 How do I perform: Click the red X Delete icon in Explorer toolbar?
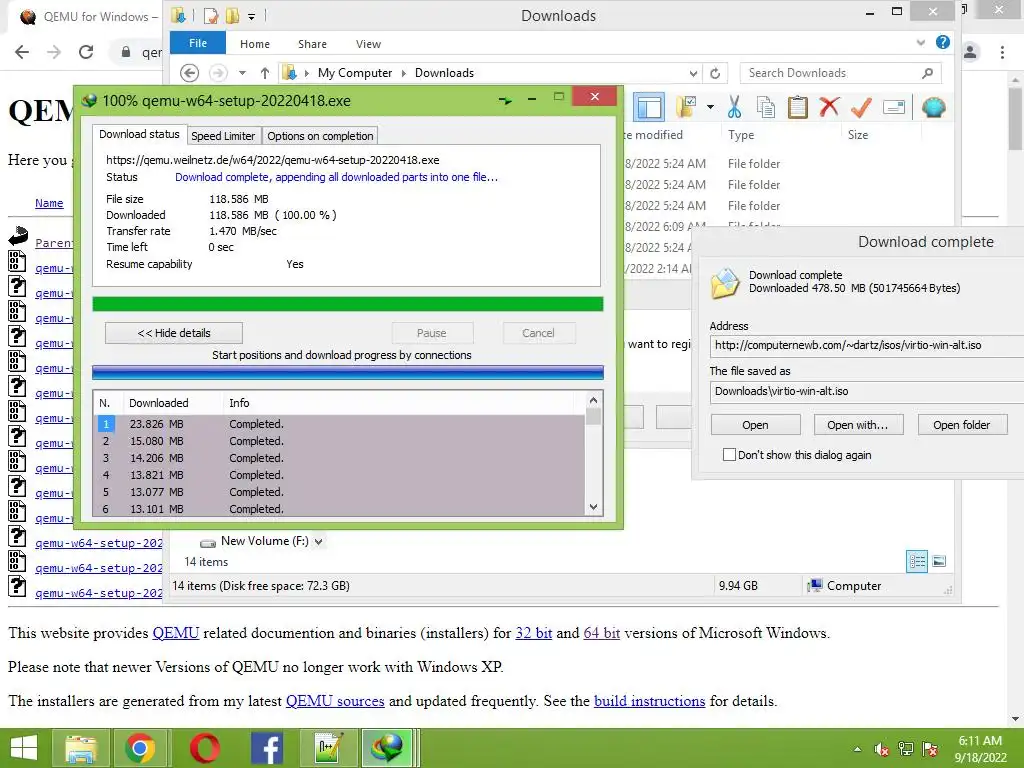829,106
